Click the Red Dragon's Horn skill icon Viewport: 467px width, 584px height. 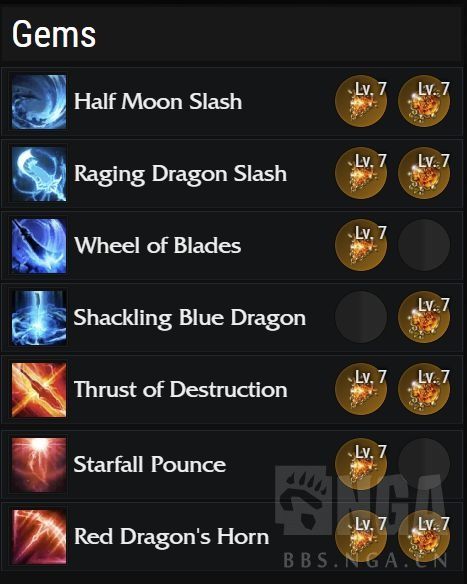tap(39, 537)
